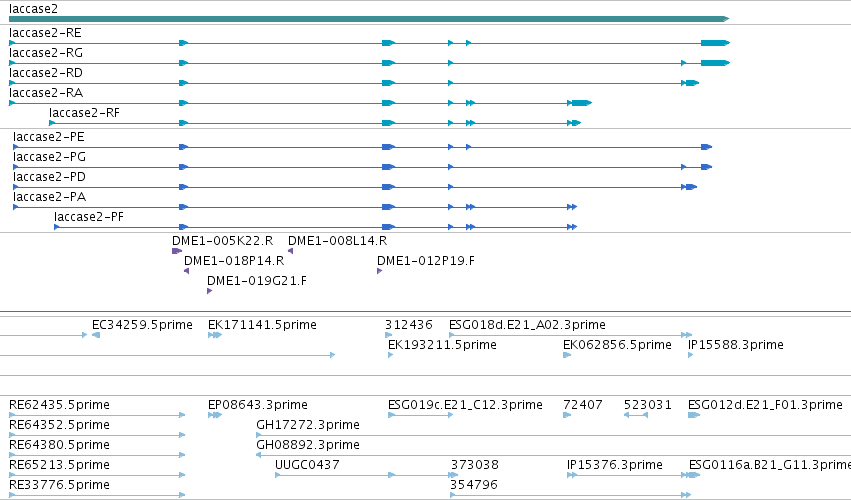Click the EK171141.5prime EST label
Image resolution: width=851 pixels, height=500 pixels.
click(262, 325)
